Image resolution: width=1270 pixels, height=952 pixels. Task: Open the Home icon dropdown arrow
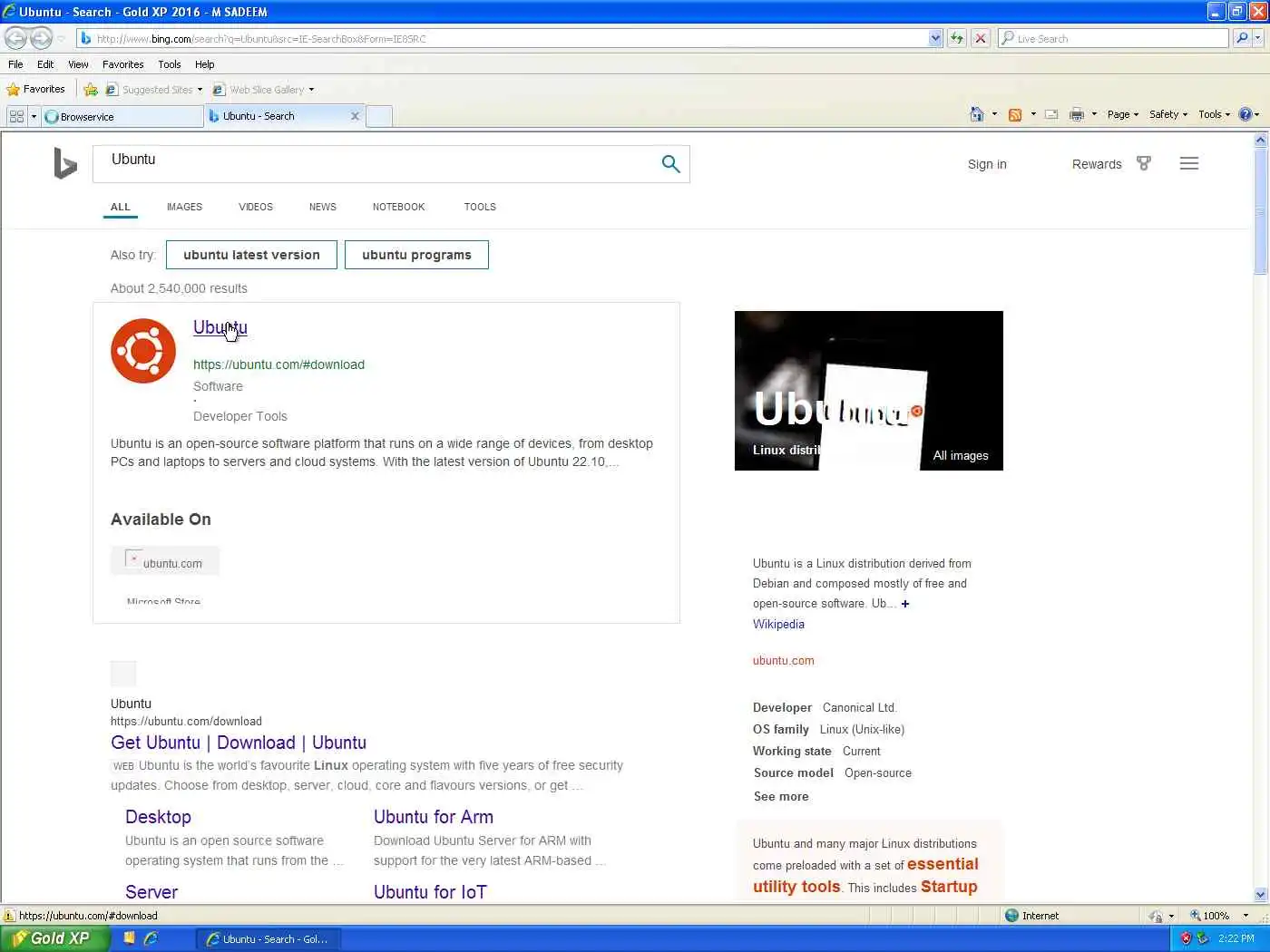[x=994, y=114]
